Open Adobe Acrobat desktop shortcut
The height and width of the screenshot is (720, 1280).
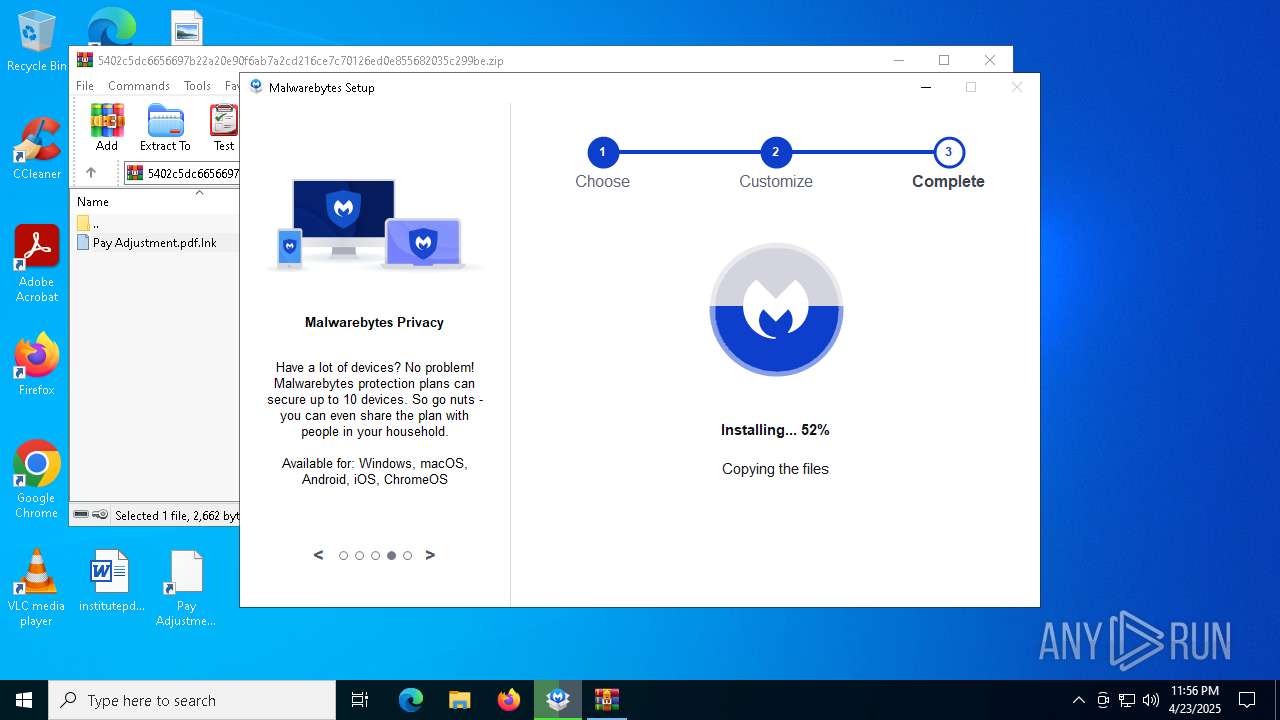37,264
